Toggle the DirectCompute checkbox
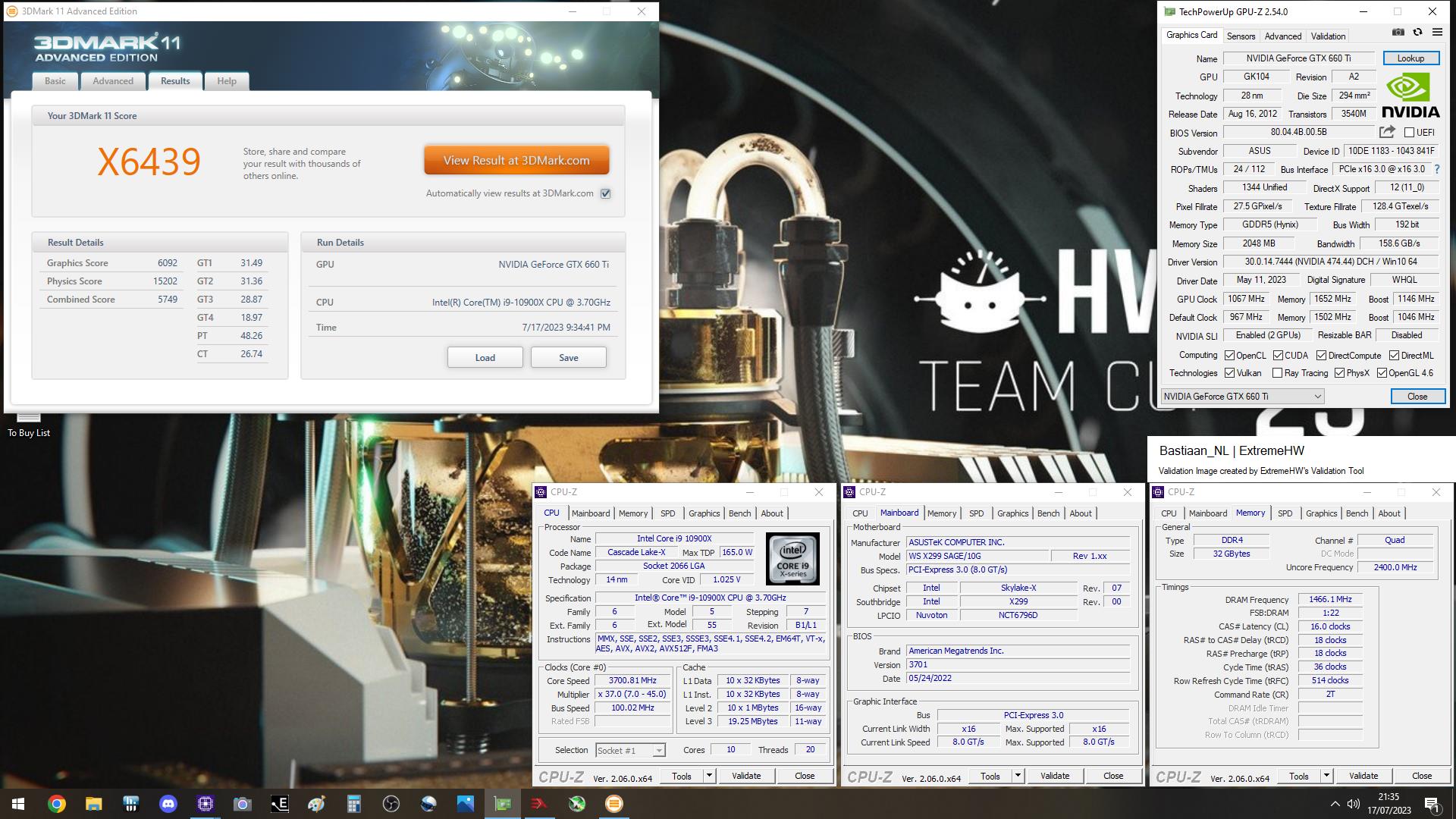This screenshot has width=1456, height=819. click(1321, 355)
